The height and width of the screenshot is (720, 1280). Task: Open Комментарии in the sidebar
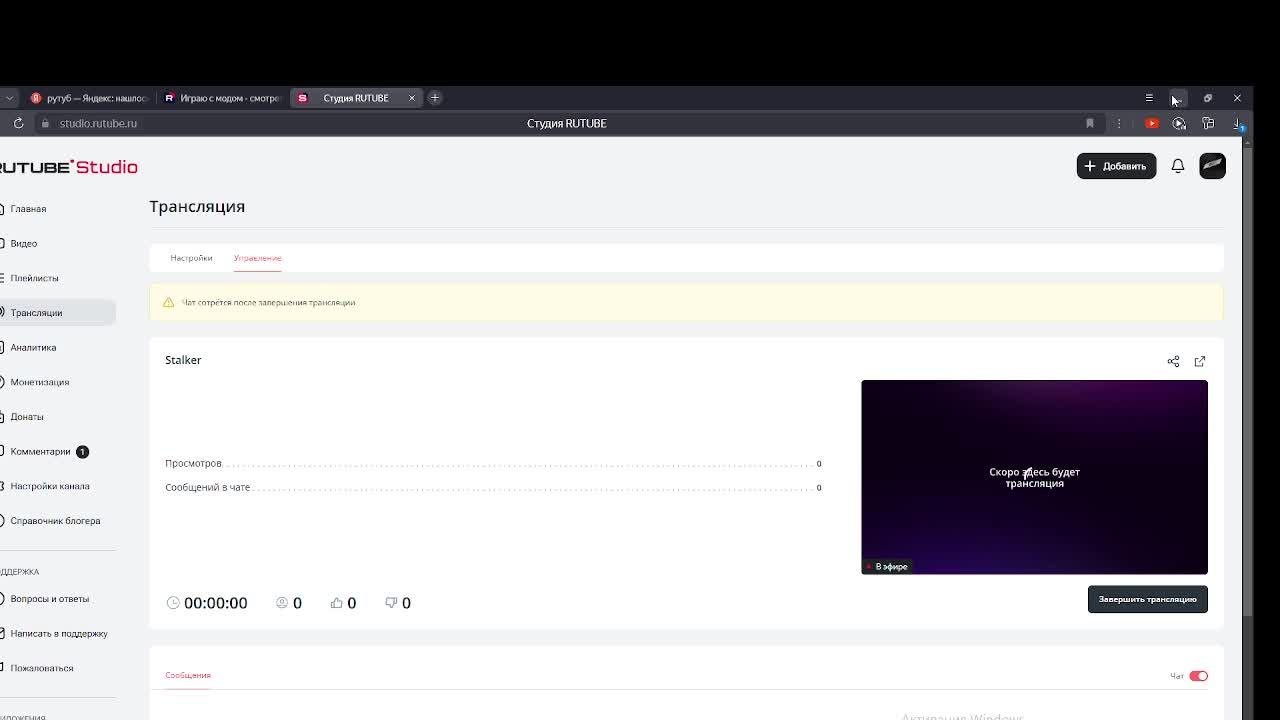point(40,452)
